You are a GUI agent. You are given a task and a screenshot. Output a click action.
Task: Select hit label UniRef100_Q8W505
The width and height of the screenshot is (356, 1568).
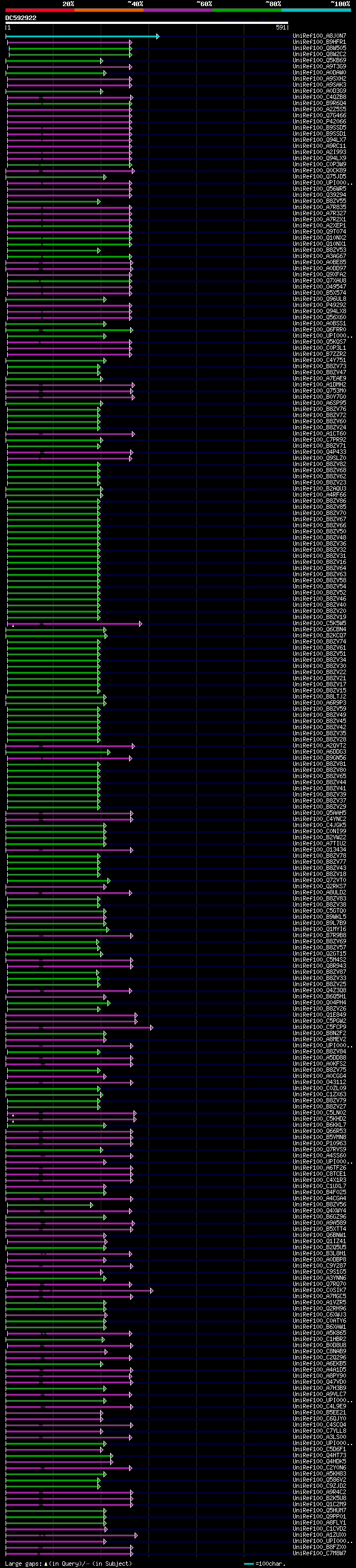click(x=319, y=48)
